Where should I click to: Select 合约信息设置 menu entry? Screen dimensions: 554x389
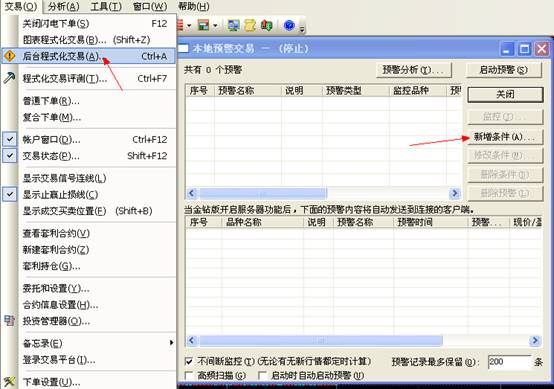(x=88, y=305)
